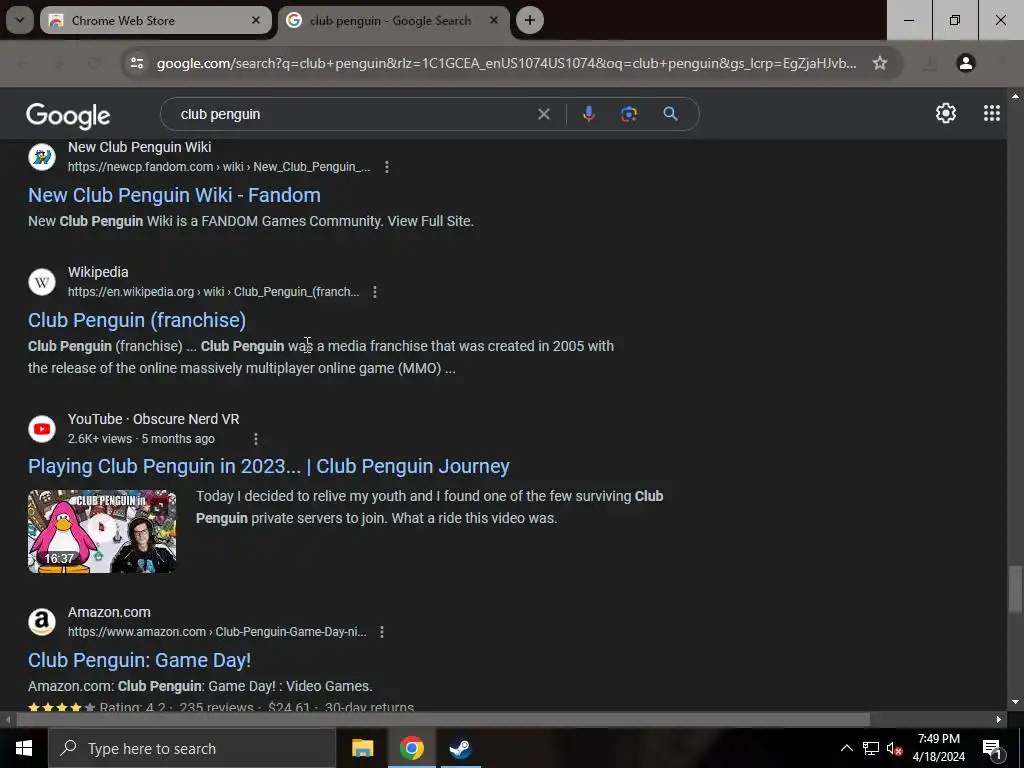
Task: Clear the search query with X
Action: 543,114
